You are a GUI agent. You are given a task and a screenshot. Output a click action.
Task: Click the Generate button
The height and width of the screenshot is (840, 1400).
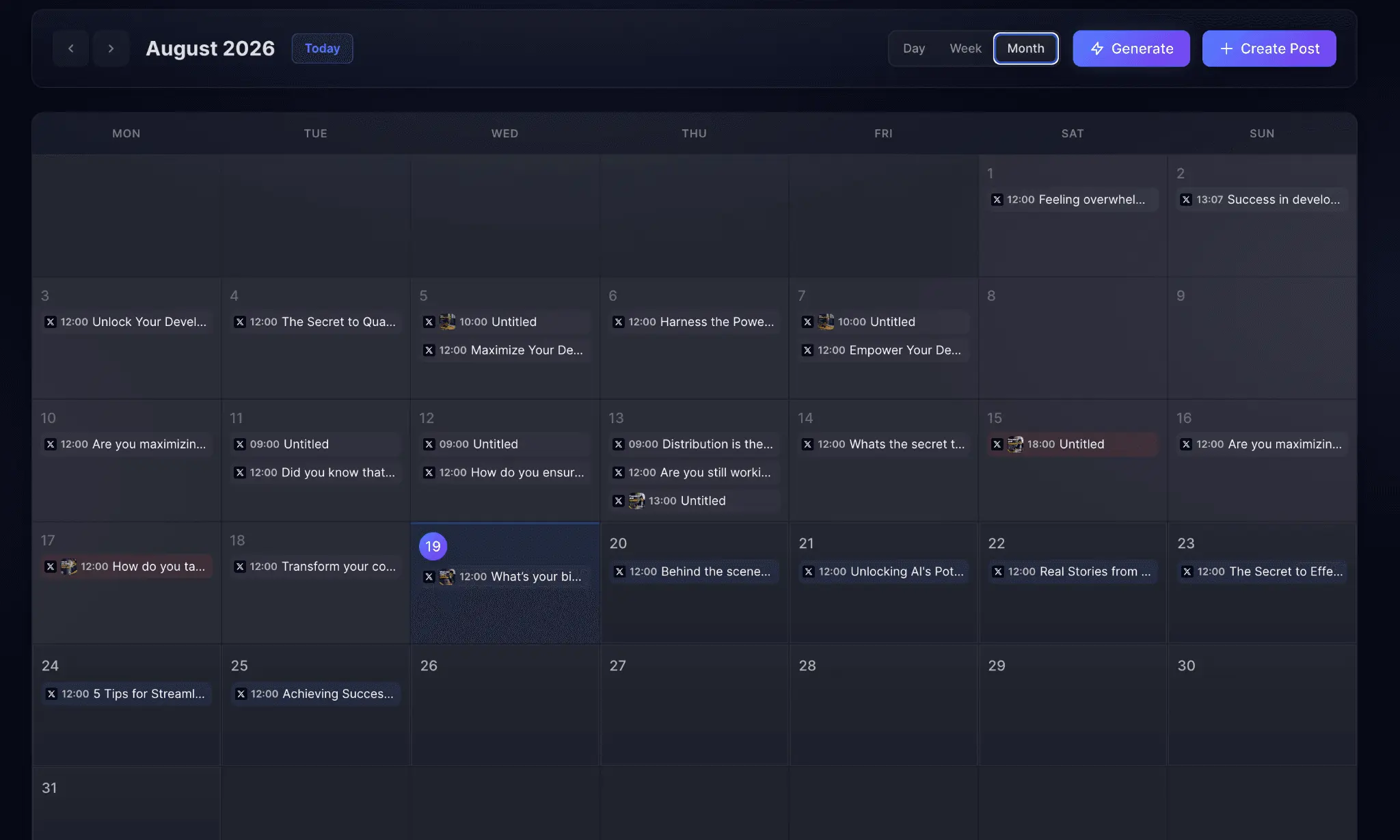[1131, 49]
